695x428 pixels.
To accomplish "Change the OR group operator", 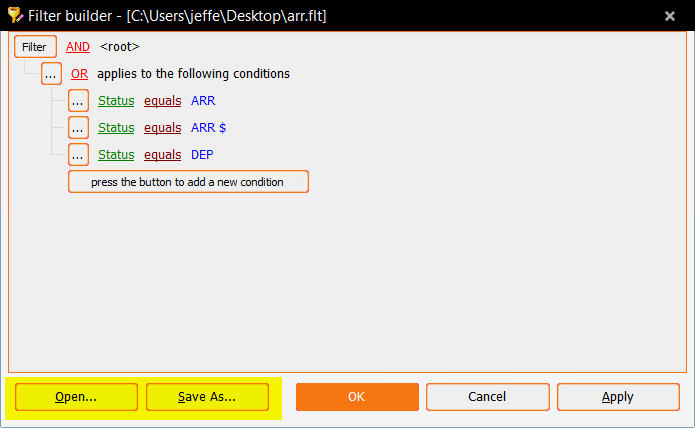I will [x=80, y=74].
